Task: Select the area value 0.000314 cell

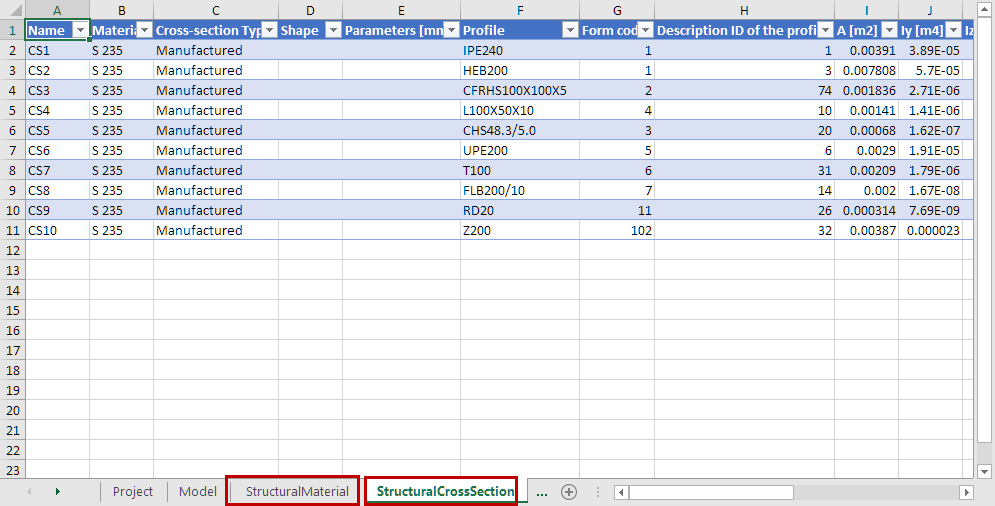Action: [x=866, y=210]
